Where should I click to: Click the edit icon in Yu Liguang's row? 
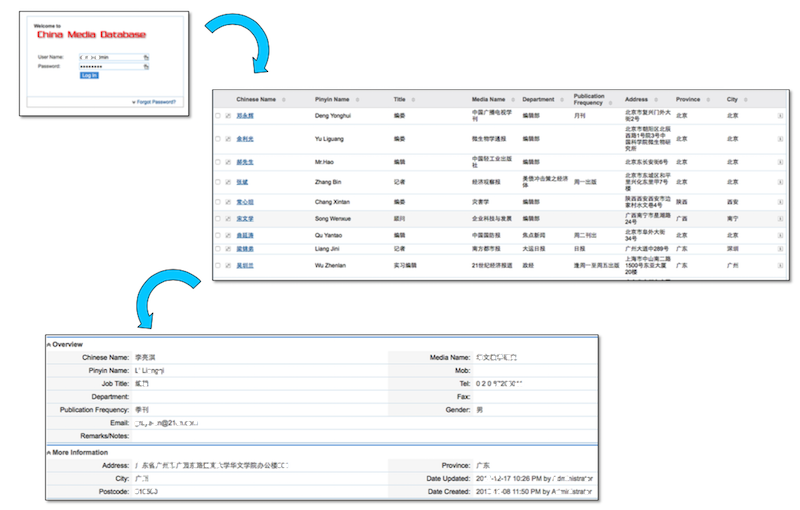(x=228, y=139)
